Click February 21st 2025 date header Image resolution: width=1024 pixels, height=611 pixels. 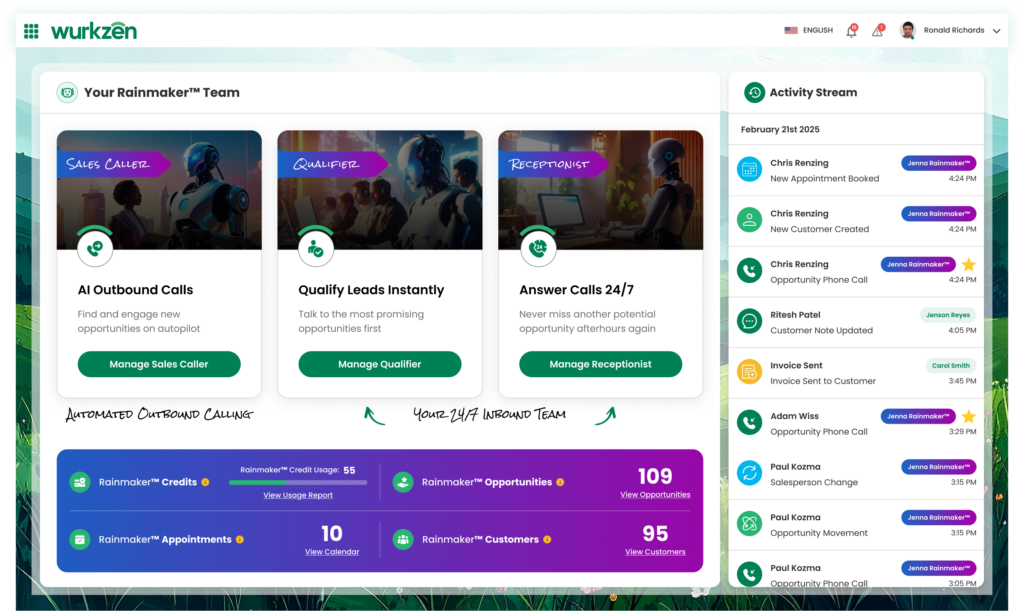click(780, 129)
